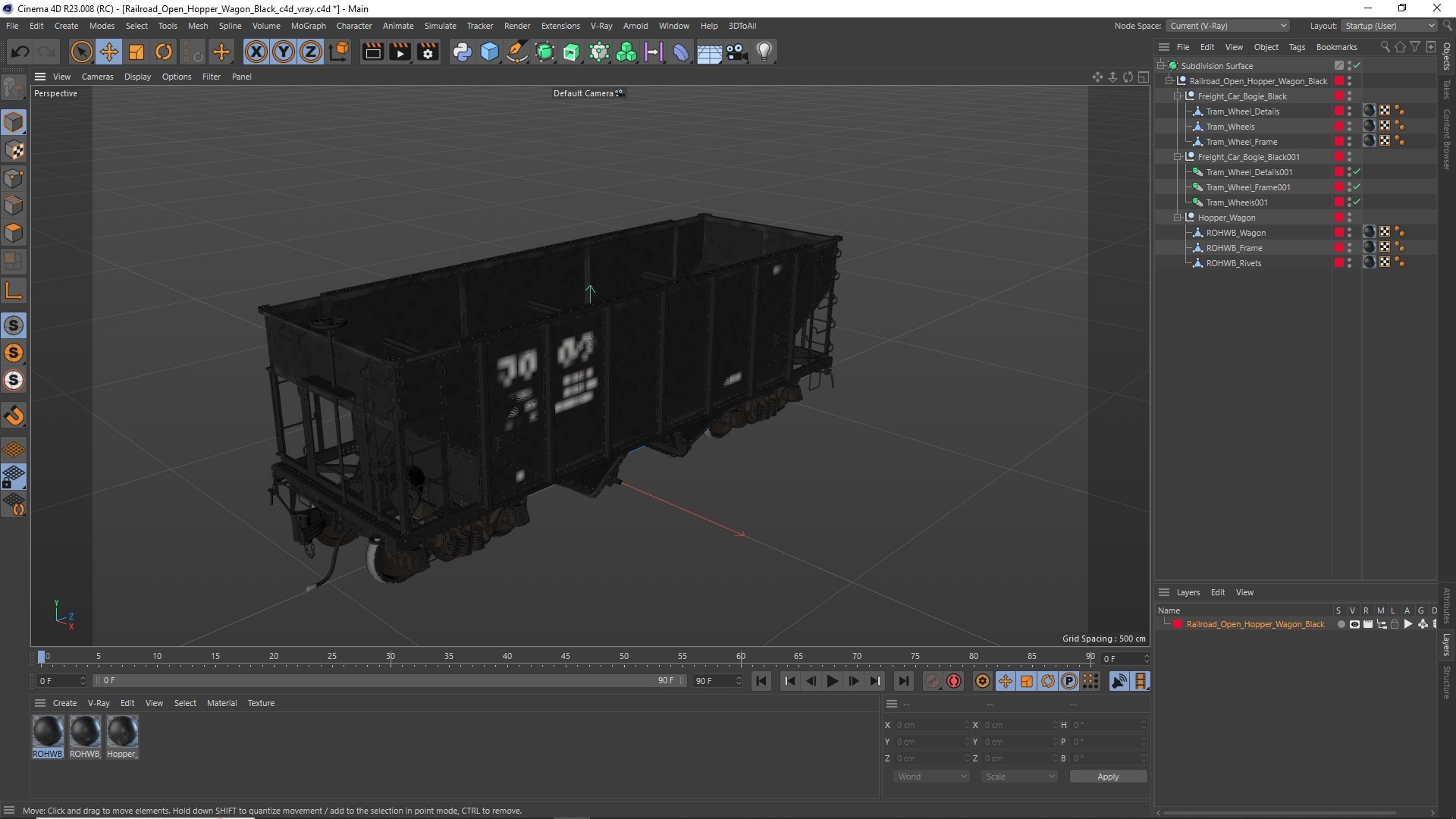Toggle Z axis lock

click(x=311, y=52)
